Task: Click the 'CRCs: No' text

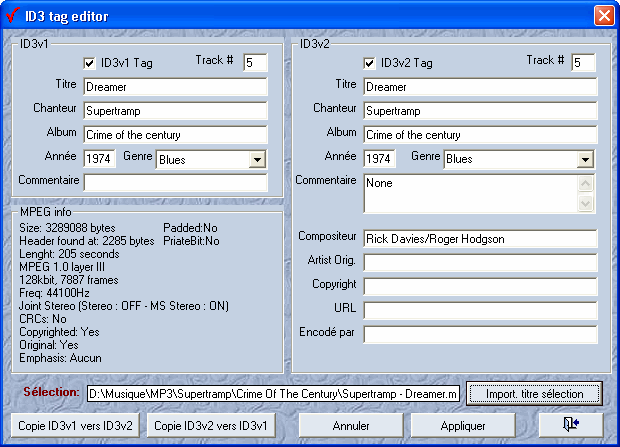Action: tap(43, 319)
